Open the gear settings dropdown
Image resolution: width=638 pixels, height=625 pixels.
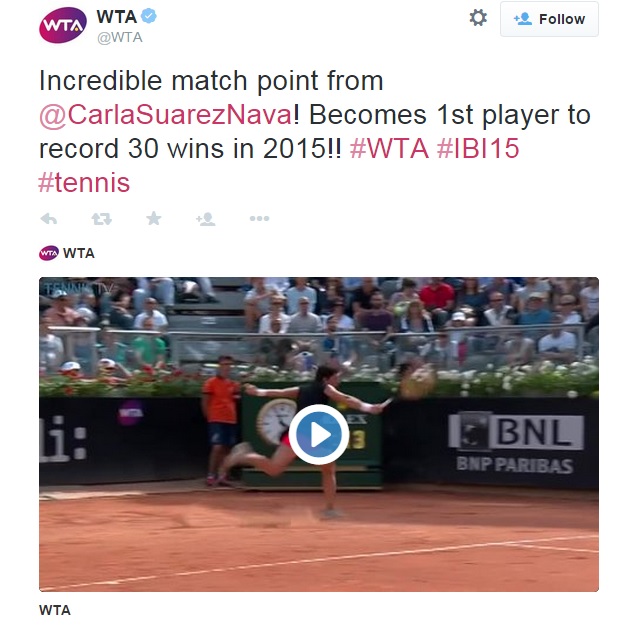click(x=478, y=18)
